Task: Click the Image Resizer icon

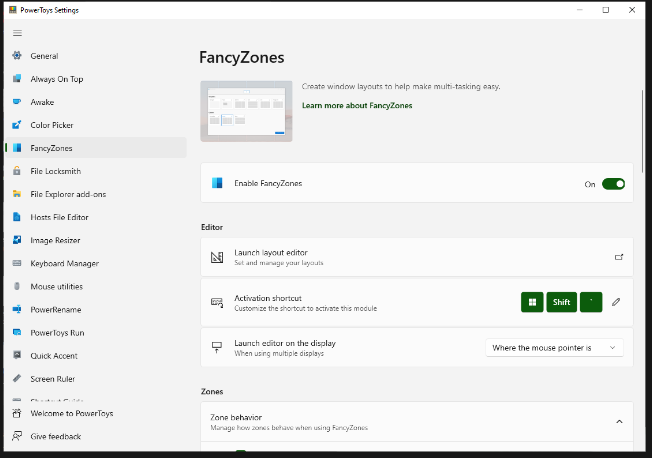Action: click(x=17, y=240)
